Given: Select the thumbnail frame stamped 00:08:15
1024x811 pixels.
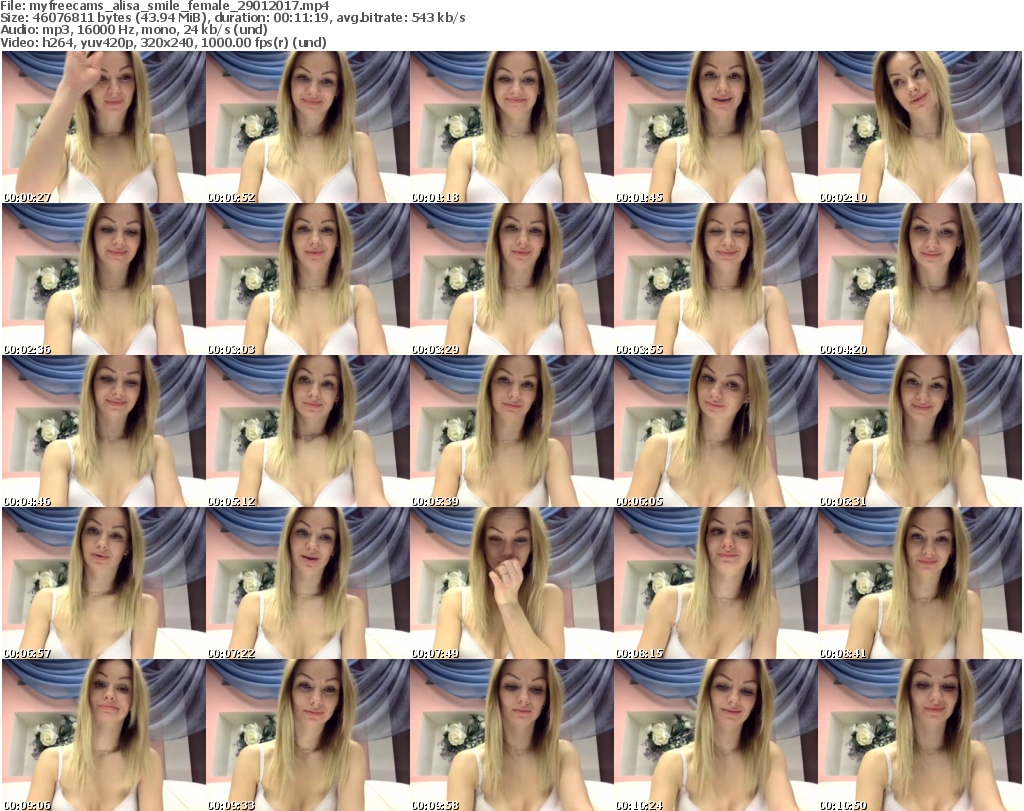Looking at the screenshot, I should tap(716, 583).
